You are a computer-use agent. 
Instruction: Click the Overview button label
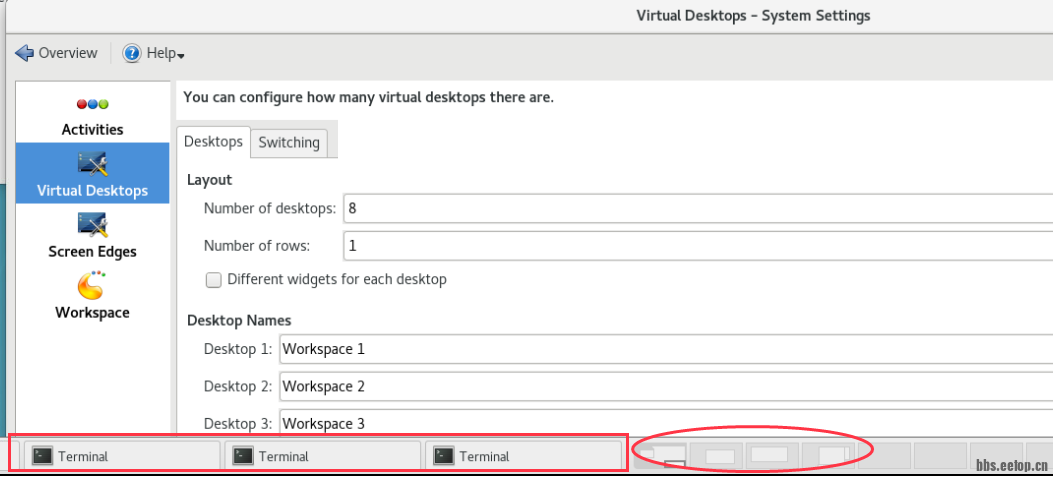[68, 53]
